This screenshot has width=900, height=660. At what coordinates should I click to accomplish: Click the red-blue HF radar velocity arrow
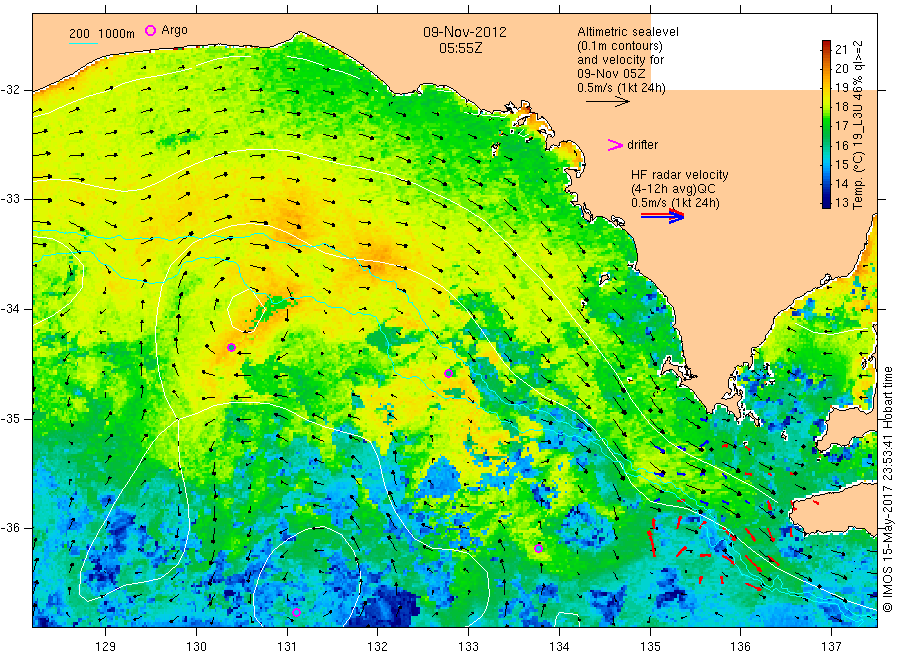pyautogui.click(x=662, y=216)
